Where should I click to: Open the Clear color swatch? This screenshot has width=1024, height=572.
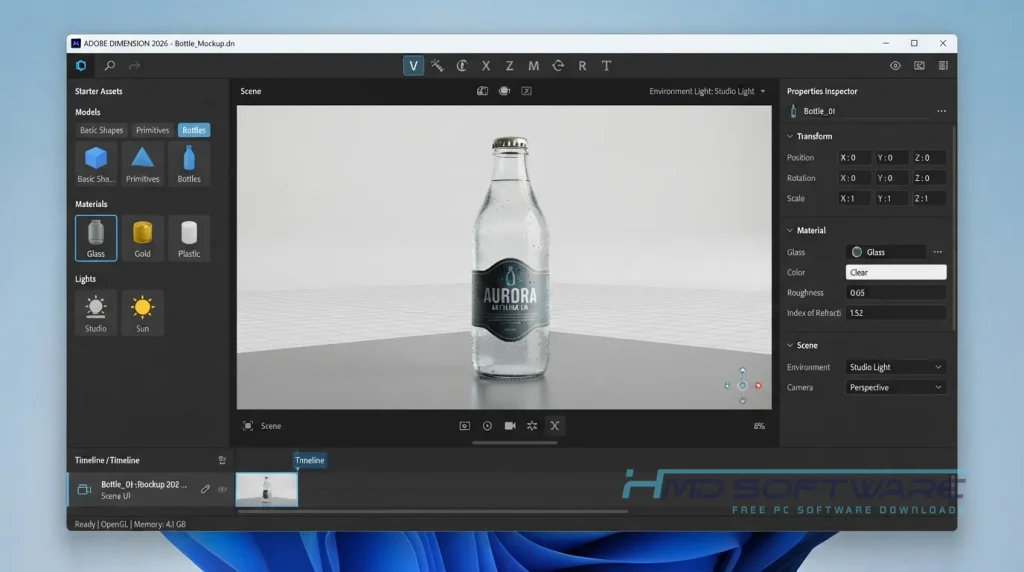click(896, 272)
